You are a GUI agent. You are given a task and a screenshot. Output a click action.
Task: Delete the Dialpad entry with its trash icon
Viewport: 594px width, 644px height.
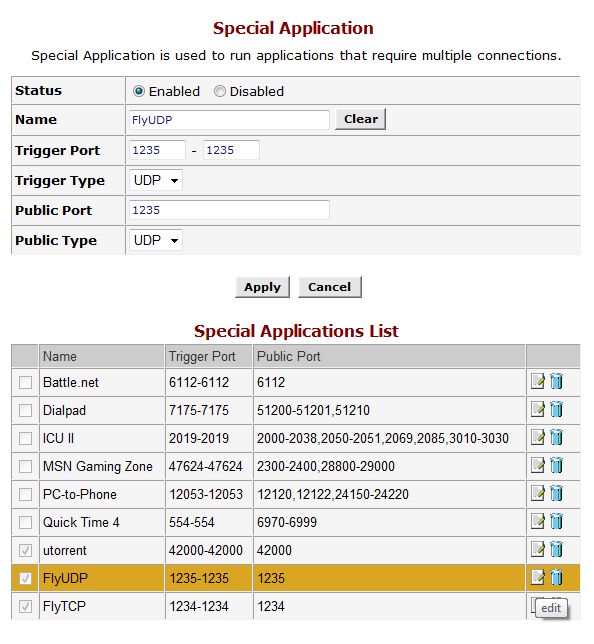click(x=556, y=409)
